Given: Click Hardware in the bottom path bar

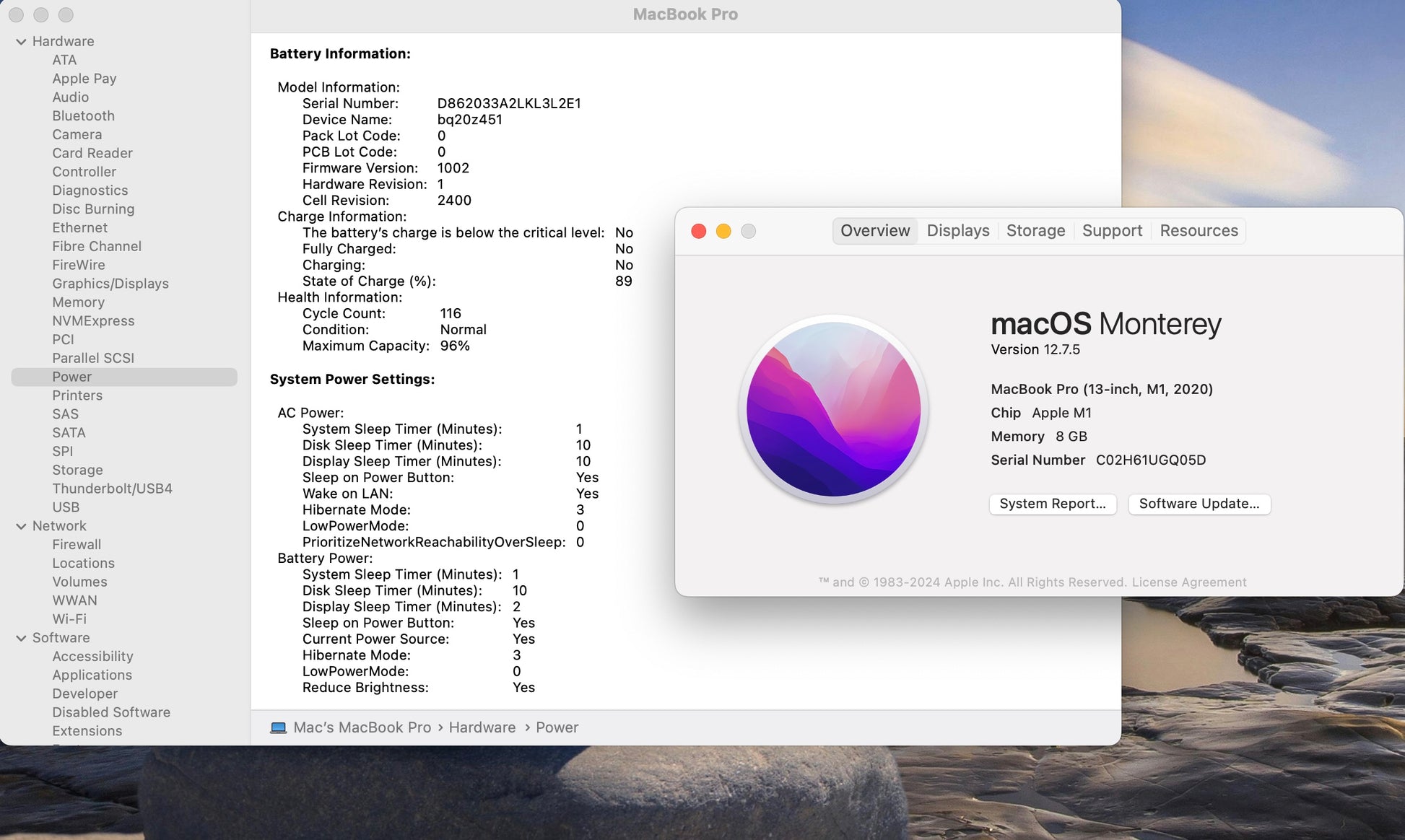Looking at the screenshot, I should tap(482, 727).
